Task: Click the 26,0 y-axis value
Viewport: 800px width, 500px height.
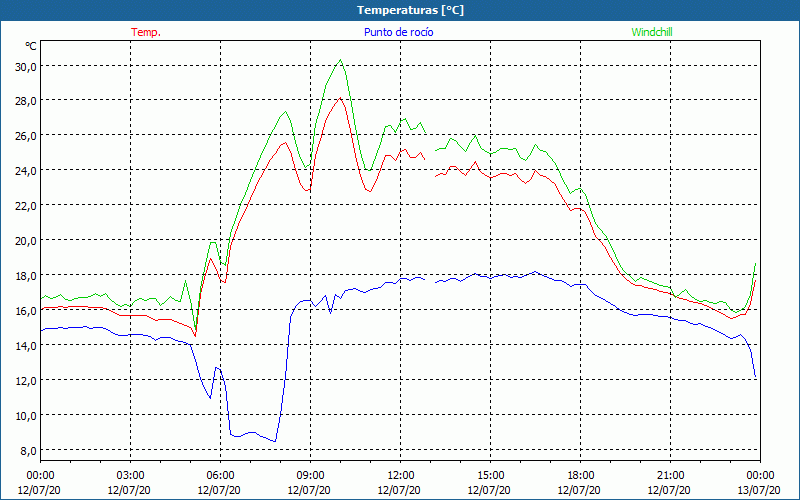Action: pyautogui.click(x=26, y=136)
